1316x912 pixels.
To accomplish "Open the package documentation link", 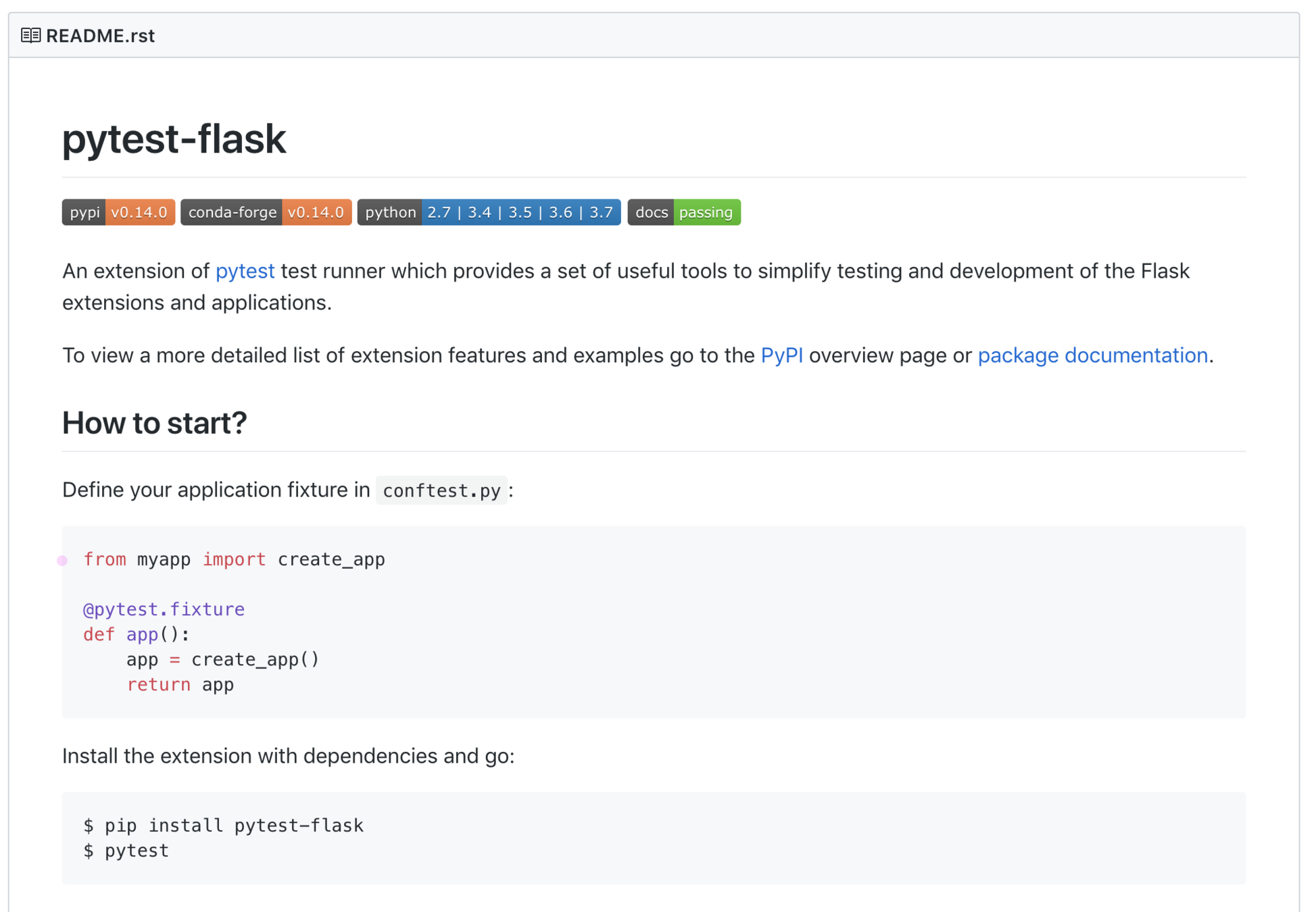I will click(1092, 355).
